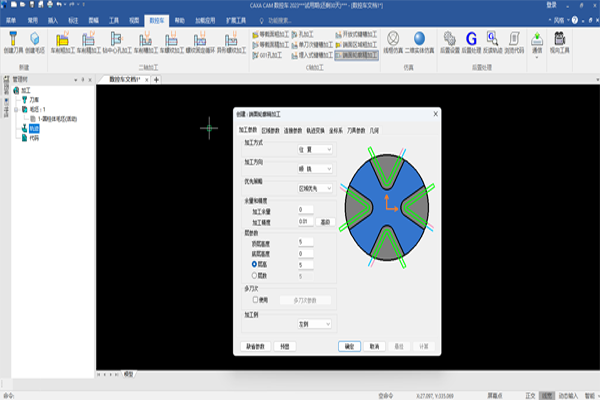Open the 加工方式 dropdown
Viewport: 600px width, 400px height.
pos(316,147)
